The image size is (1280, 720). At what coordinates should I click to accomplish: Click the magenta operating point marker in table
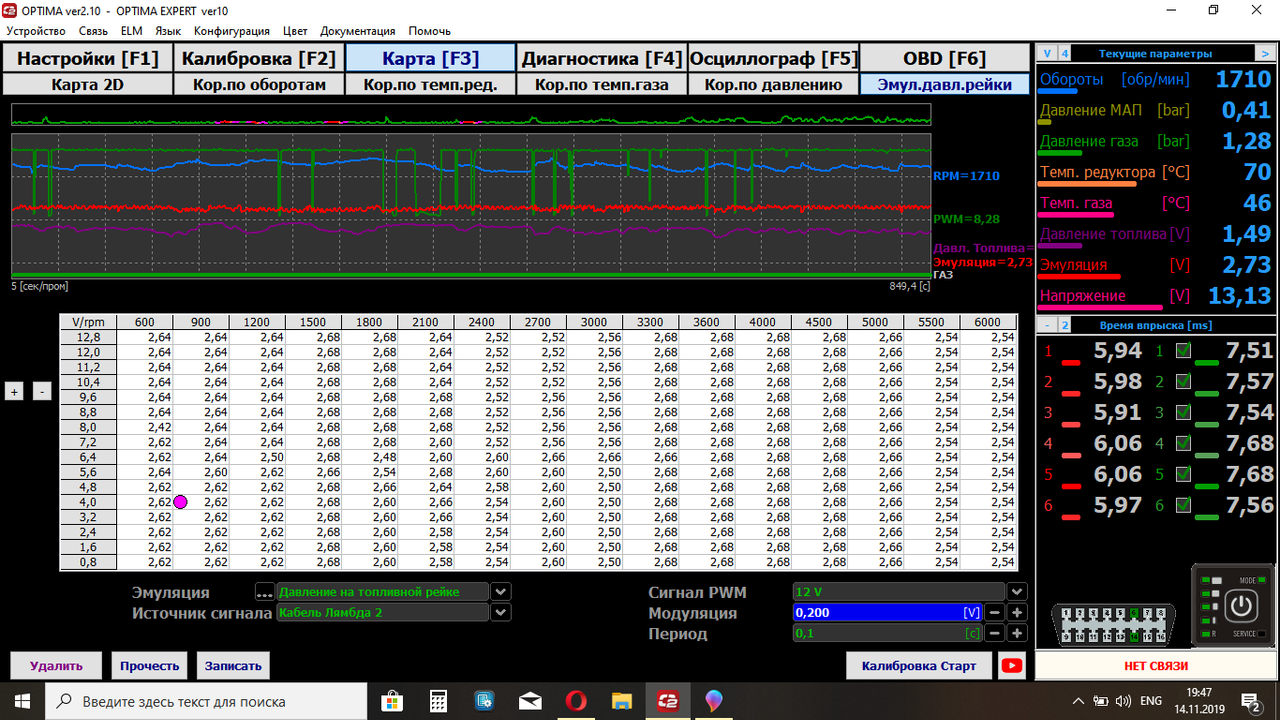coord(181,502)
